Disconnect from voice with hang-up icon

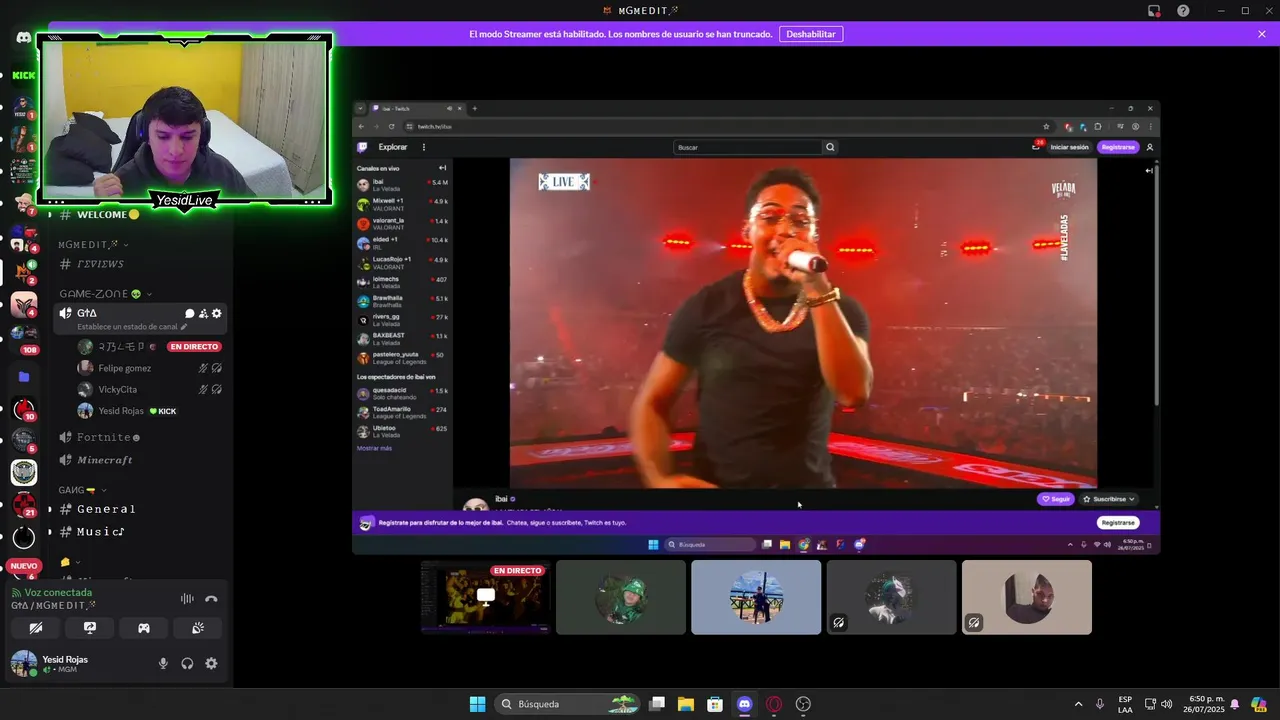tap(211, 599)
